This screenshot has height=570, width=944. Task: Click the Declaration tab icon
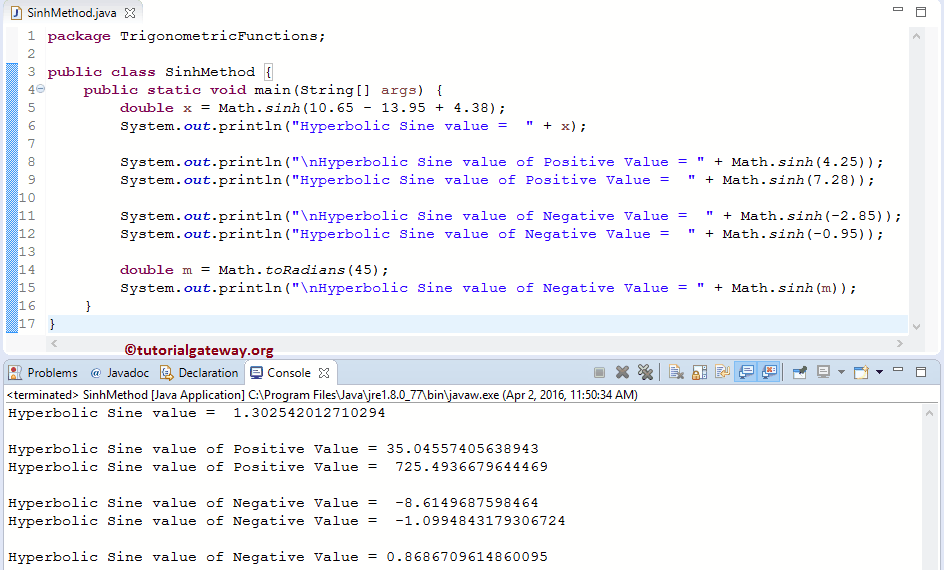tap(166, 373)
